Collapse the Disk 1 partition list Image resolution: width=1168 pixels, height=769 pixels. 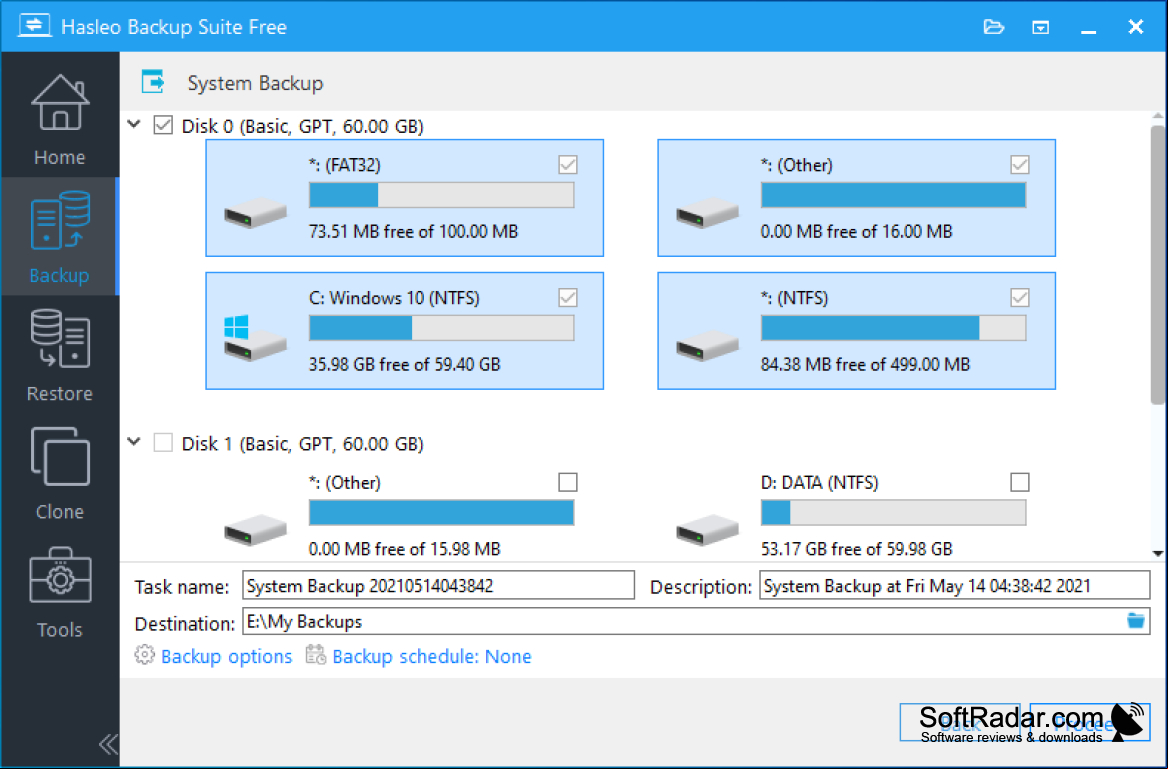134,442
